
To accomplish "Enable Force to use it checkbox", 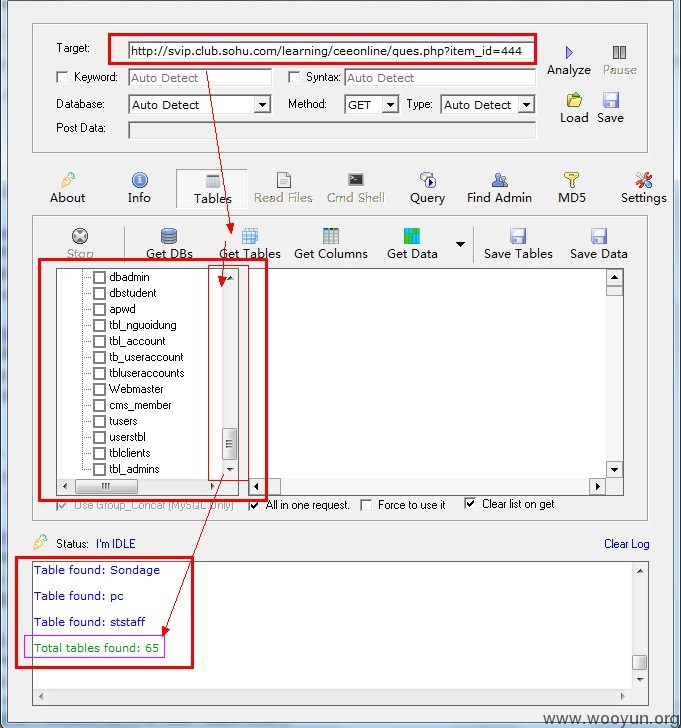I will [366, 505].
